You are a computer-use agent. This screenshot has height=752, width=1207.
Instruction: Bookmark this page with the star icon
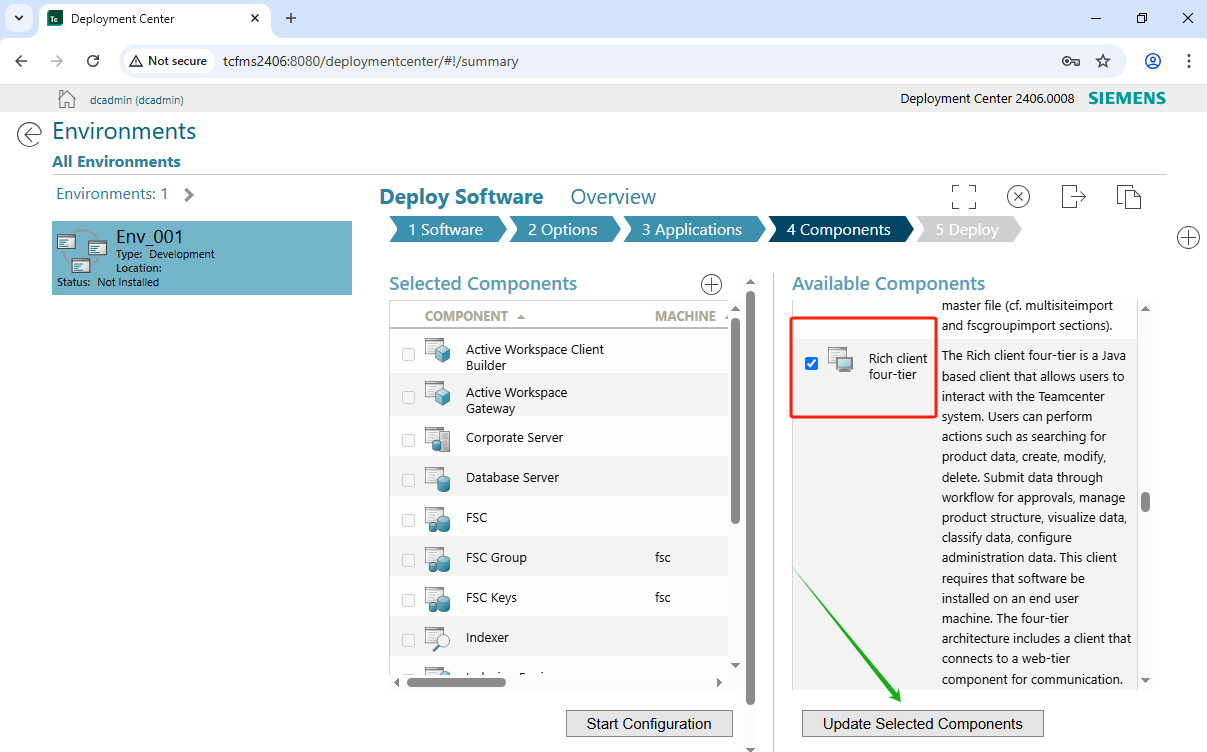pos(1103,61)
